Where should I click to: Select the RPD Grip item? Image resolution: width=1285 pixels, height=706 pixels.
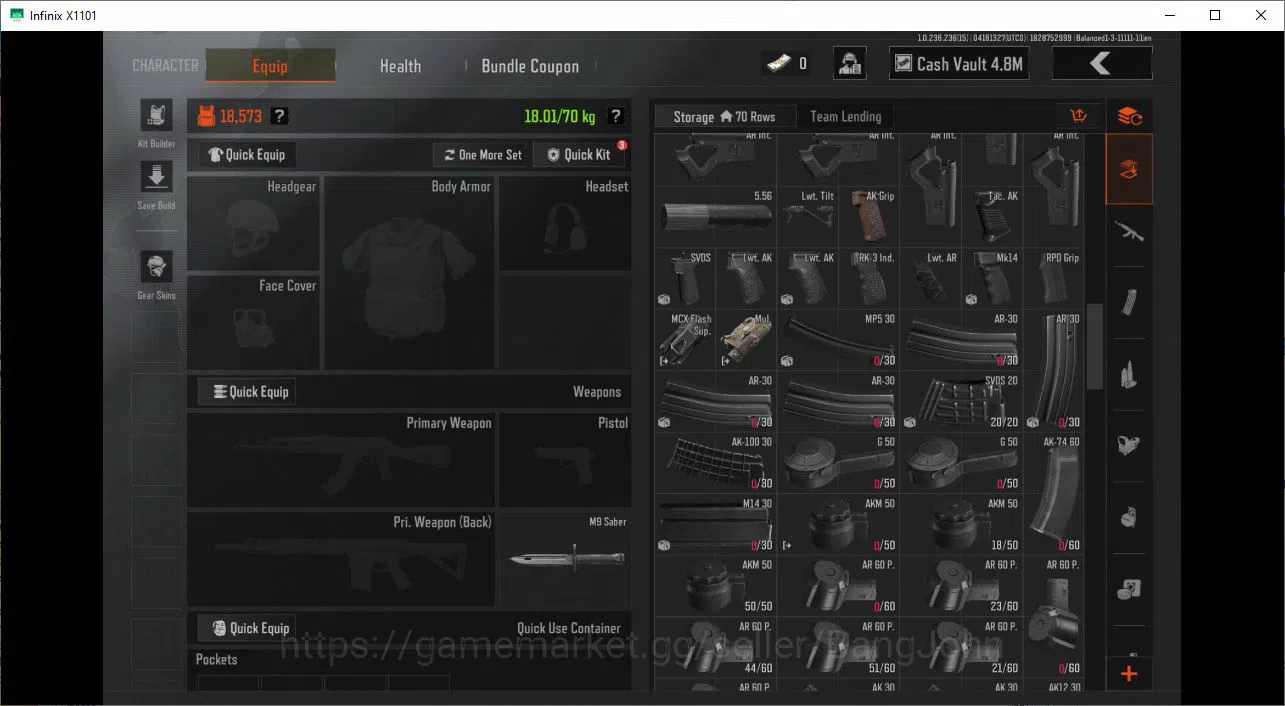(x=1053, y=278)
